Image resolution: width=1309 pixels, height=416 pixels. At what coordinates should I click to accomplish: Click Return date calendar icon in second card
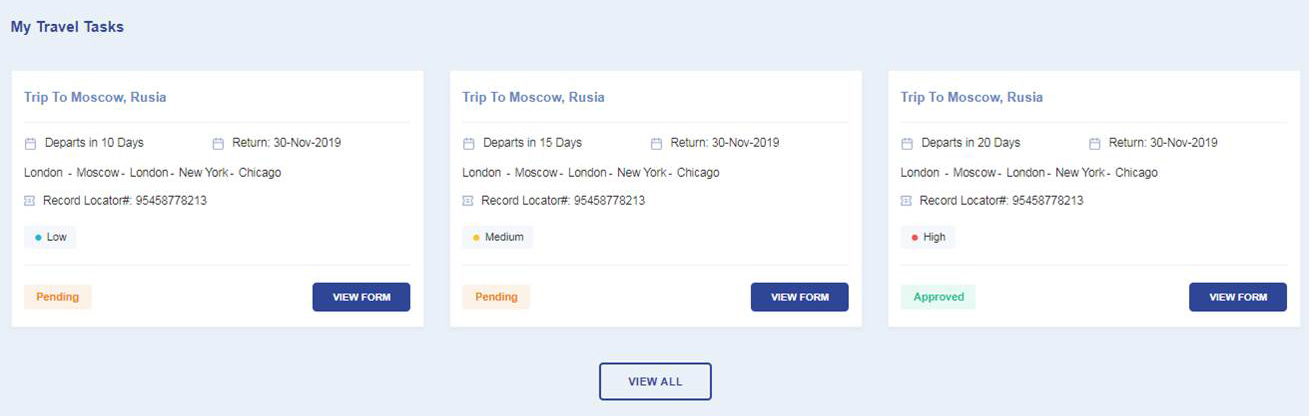(x=657, y=143)
